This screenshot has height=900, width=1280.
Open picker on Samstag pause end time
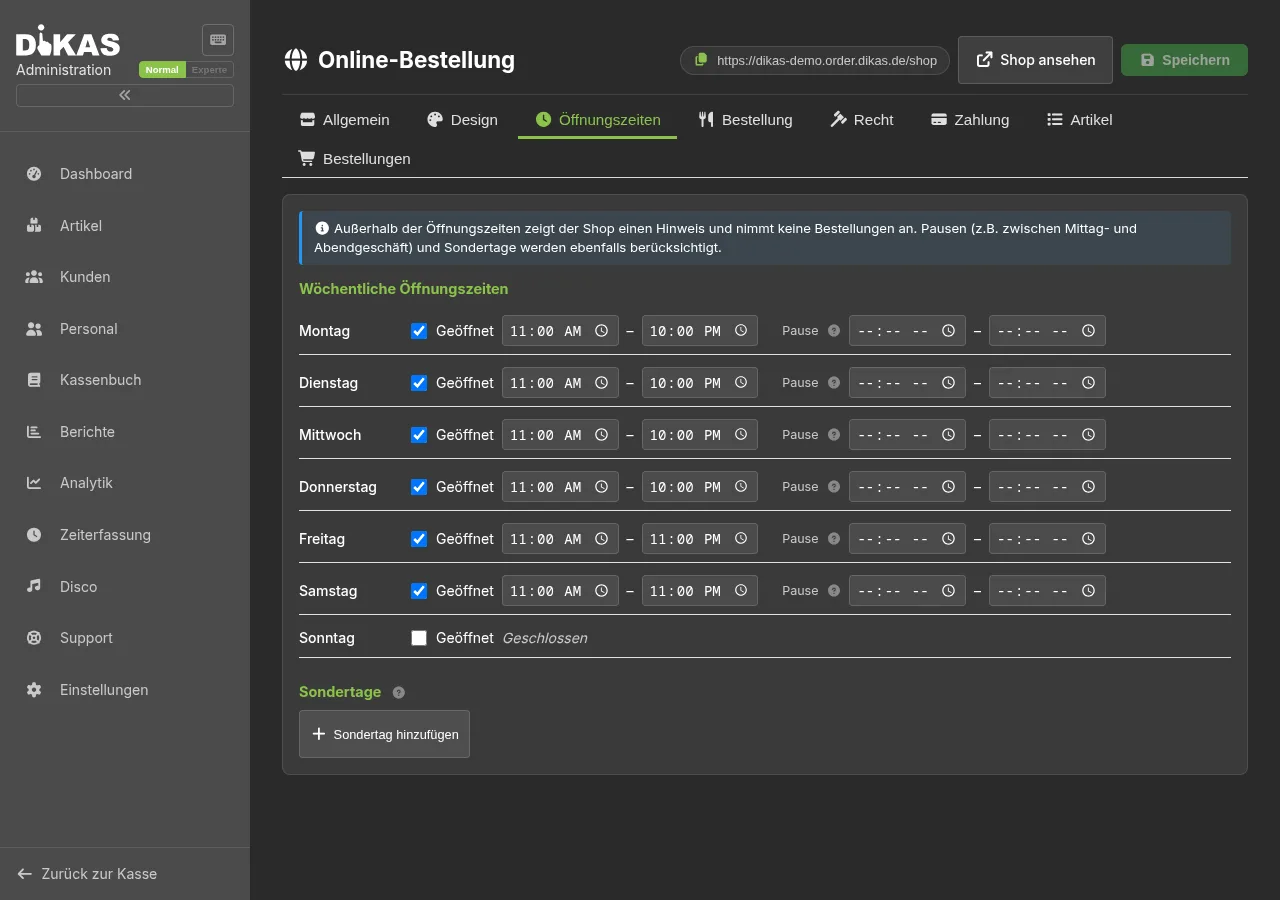coord(1088,591)
